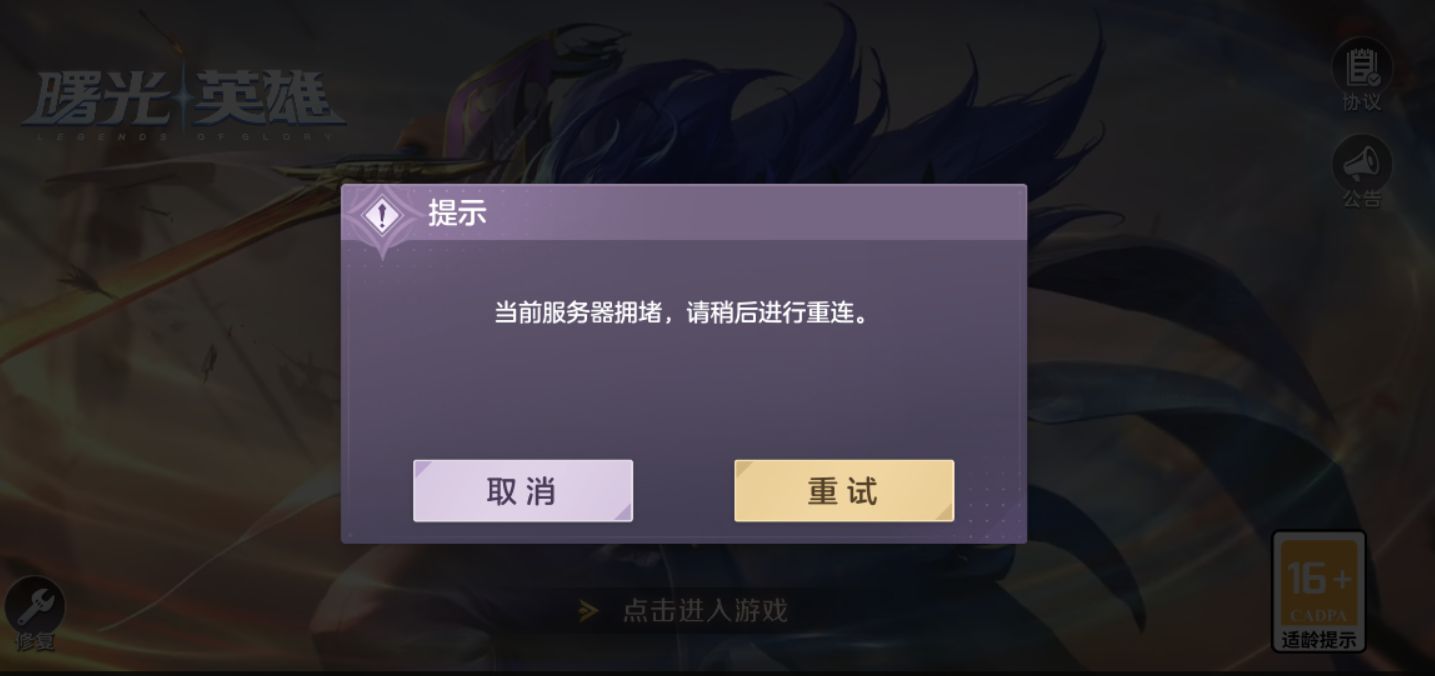Select the 公告 text label

[1361, 198]
